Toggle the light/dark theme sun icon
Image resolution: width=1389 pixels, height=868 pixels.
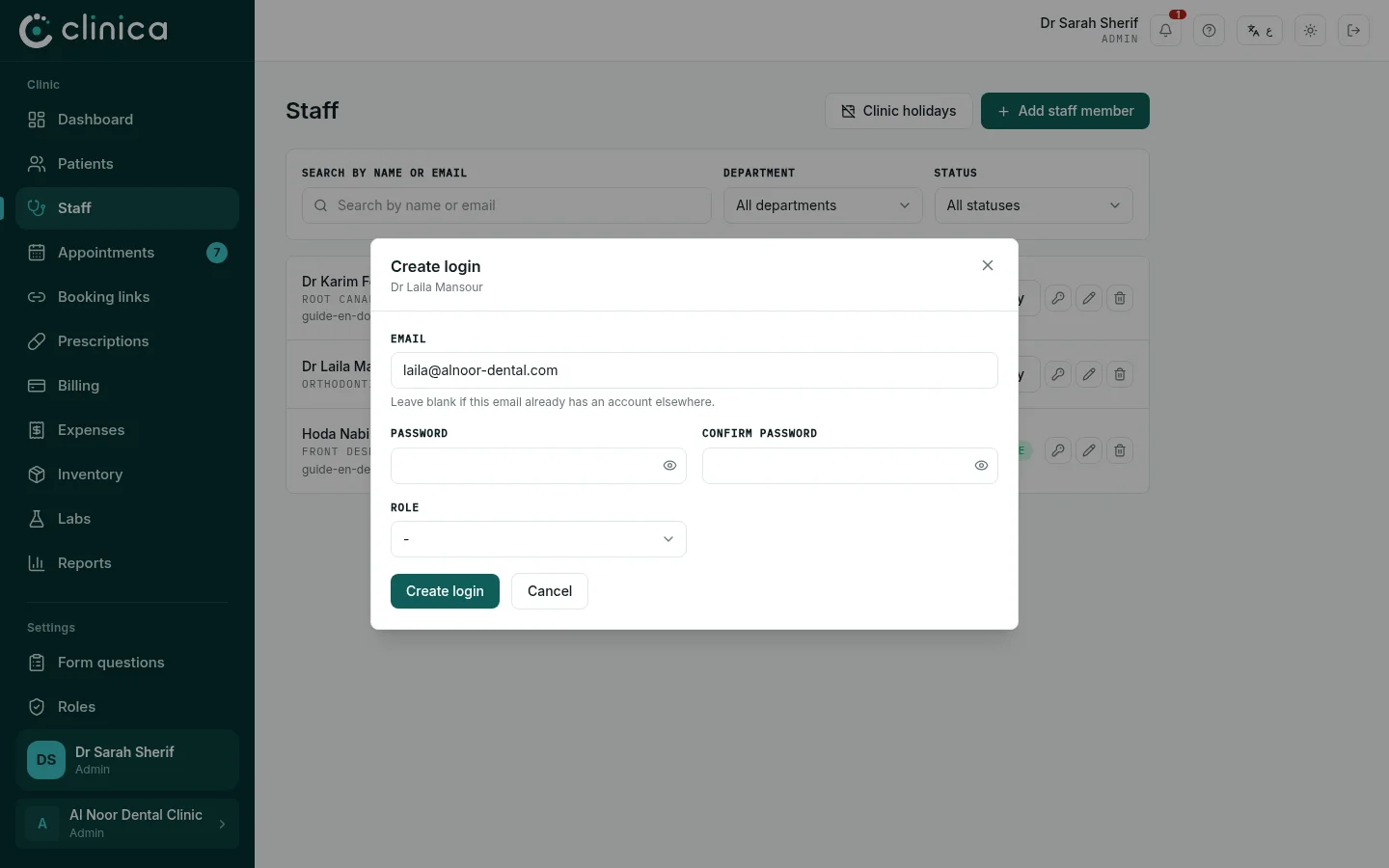[1310, 31]
